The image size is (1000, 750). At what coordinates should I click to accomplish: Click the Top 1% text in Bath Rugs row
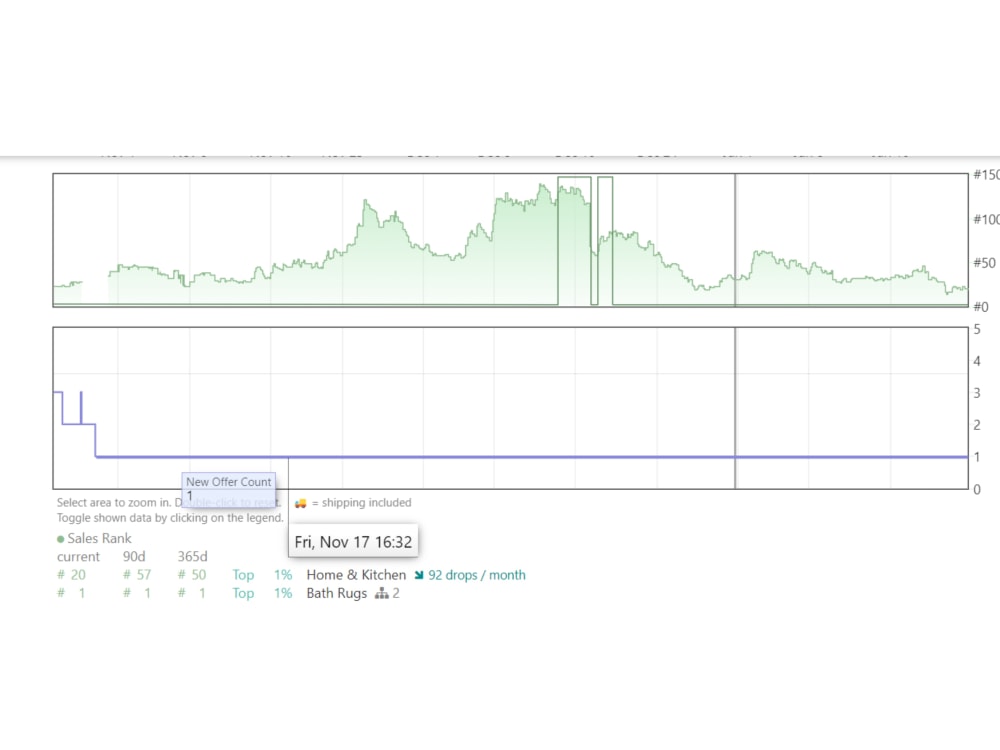(x=262, y=593)
